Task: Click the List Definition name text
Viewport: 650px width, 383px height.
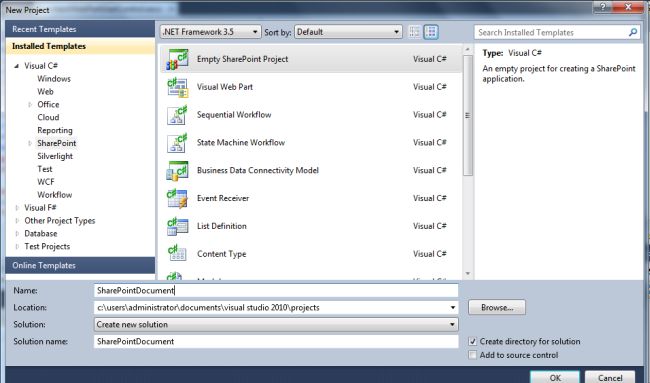Action: pyautogui.click(x=222, y=226)
